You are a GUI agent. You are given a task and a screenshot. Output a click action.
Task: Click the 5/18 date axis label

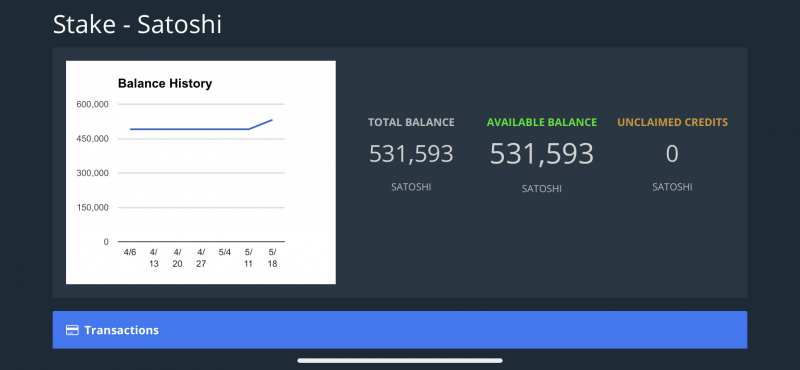272,258
